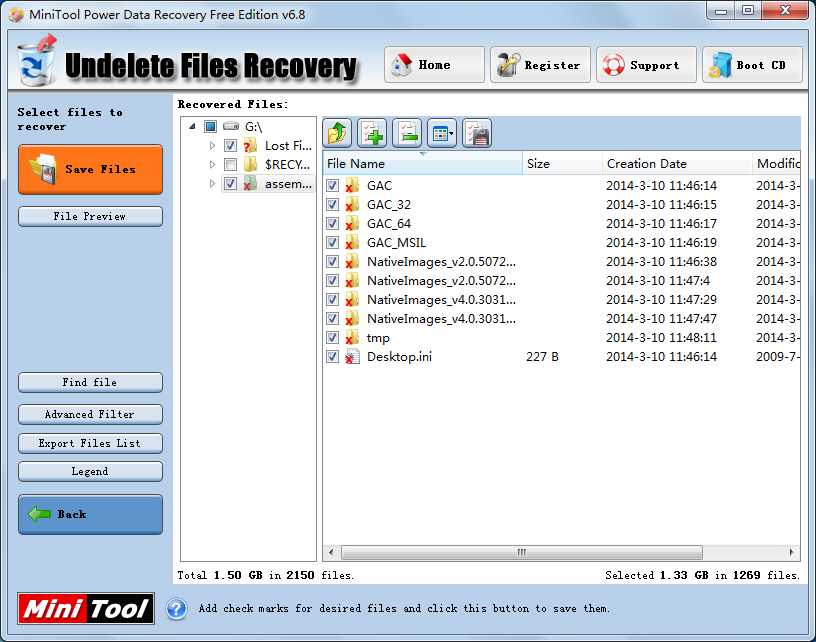The image size is (816, 642).
Task: Uncheck the assem... checkbox in tree
Action: pos(231,184)
